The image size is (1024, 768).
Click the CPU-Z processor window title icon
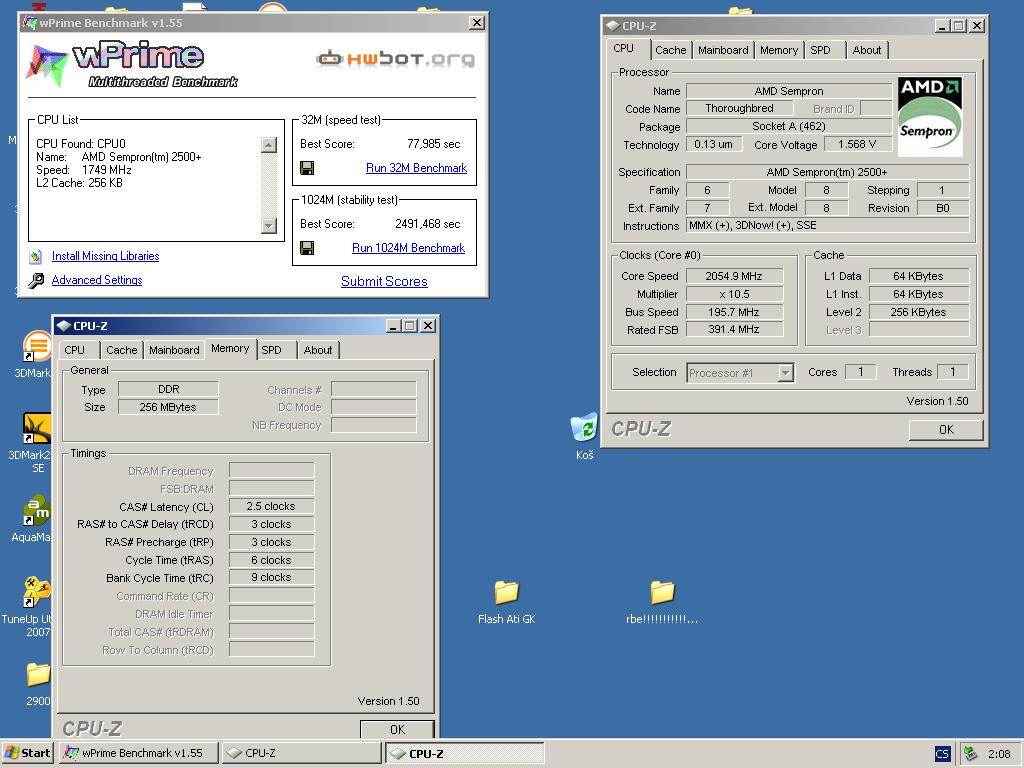click(x=613, y=26)
